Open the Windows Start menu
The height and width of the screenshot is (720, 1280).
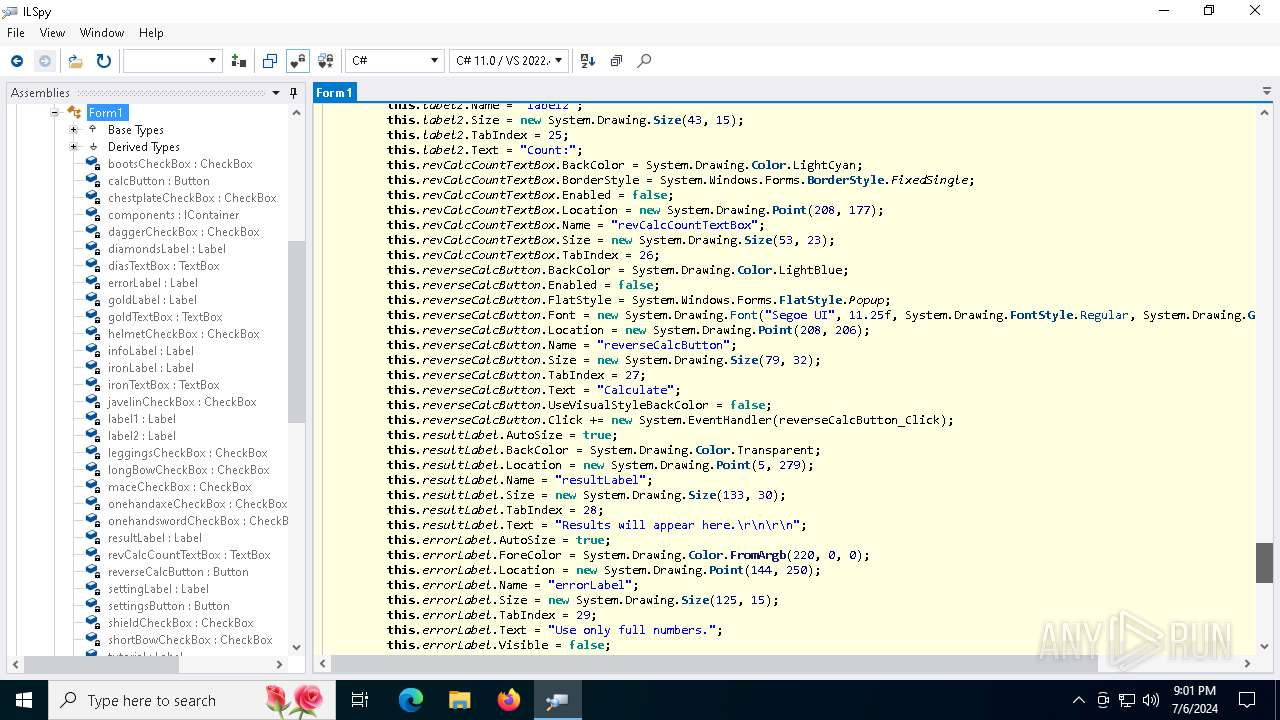(x=23, y=700)
